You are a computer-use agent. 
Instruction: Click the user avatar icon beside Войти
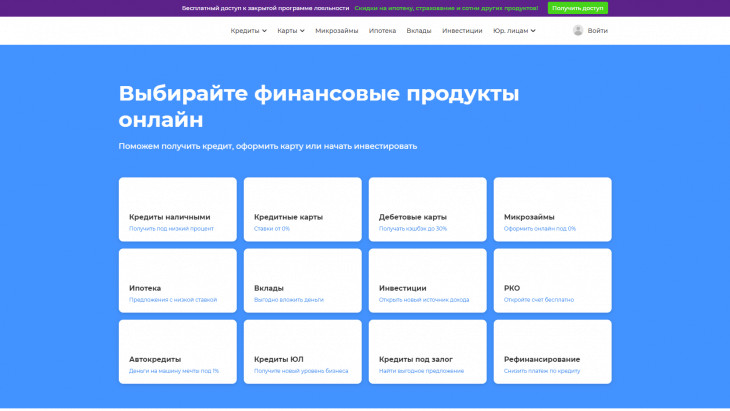tap(578, 30)
